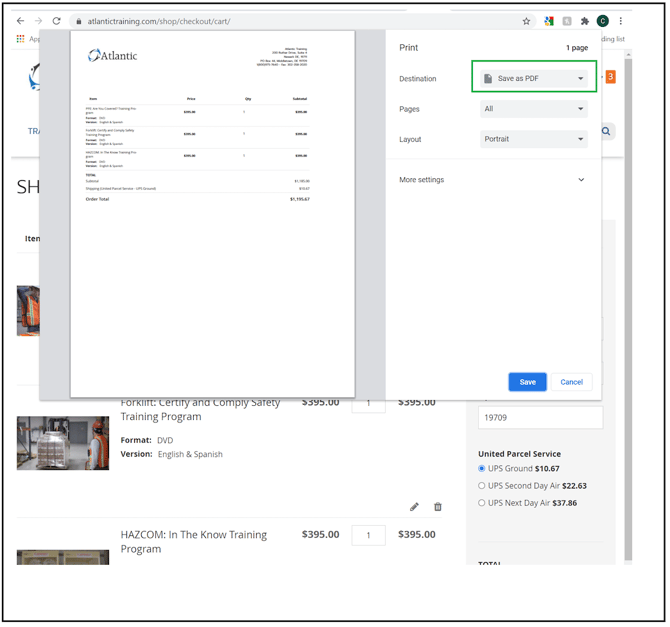Delete the Forklift item with the trash icon

[437, 507]
